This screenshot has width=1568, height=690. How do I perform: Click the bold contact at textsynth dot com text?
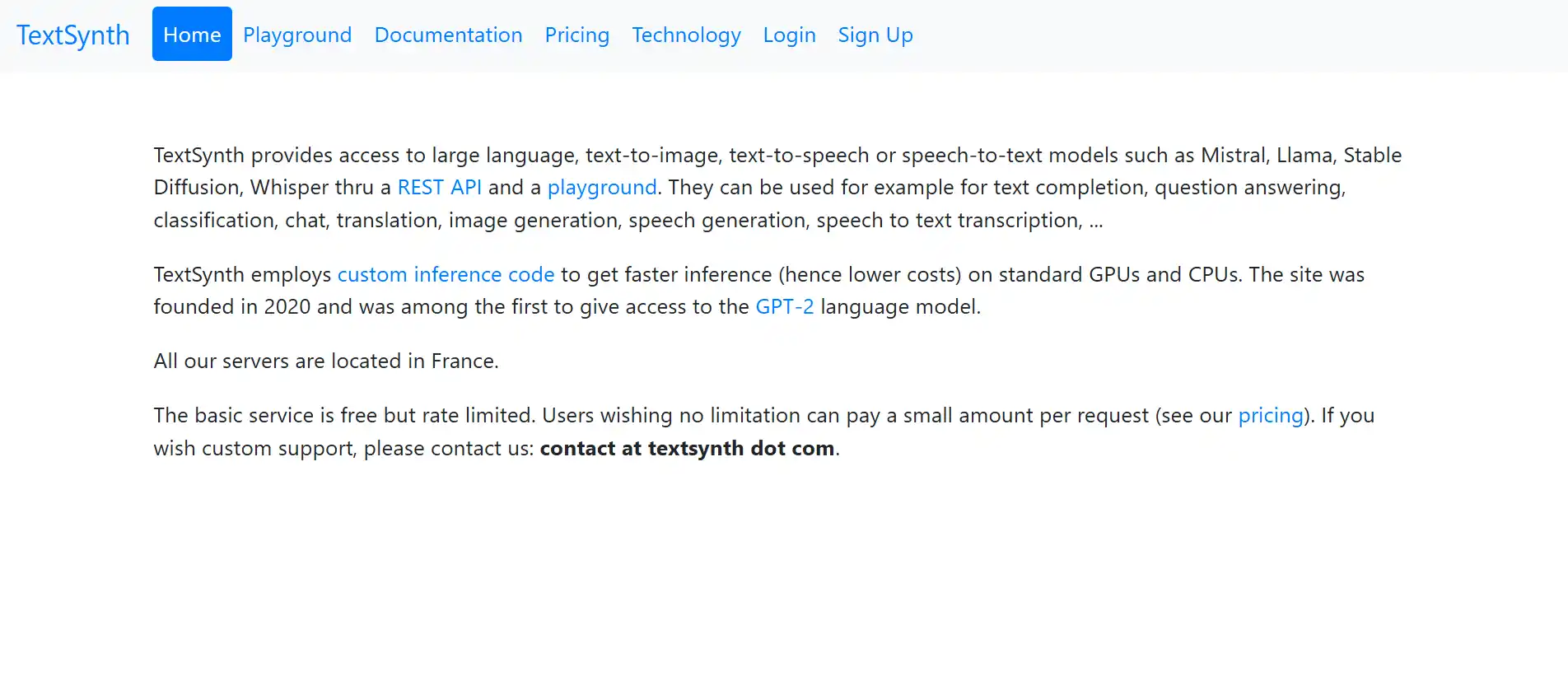[687, 449]
